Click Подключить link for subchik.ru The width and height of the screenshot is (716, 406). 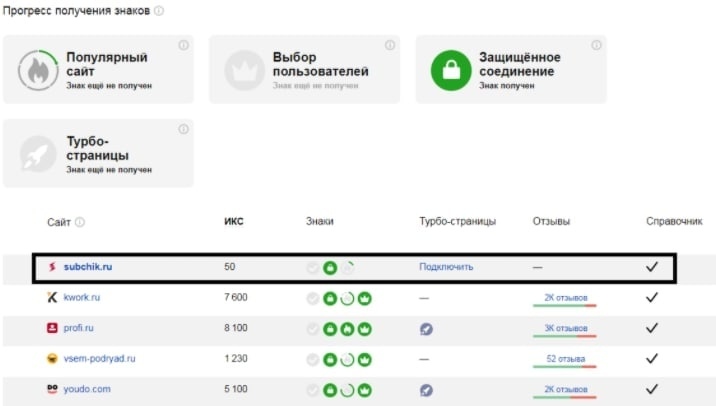click(x=446, y=267)
